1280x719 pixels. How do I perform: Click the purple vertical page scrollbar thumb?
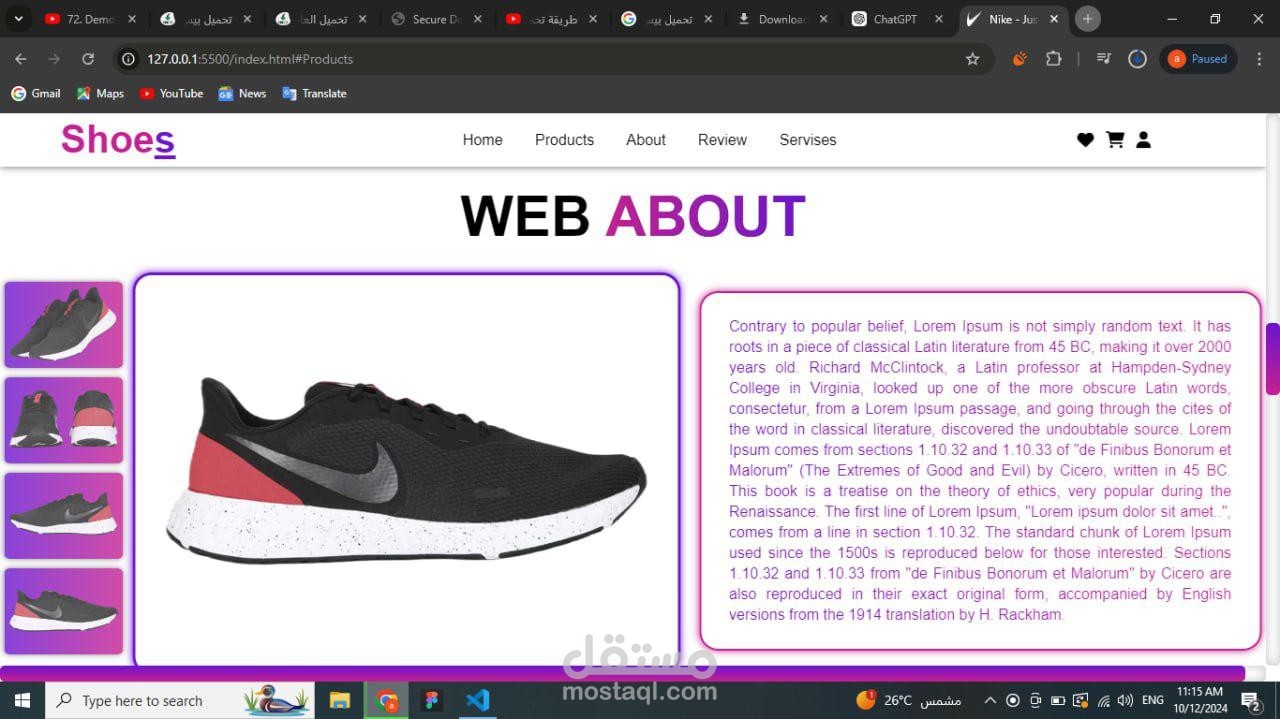point(1273,359)
